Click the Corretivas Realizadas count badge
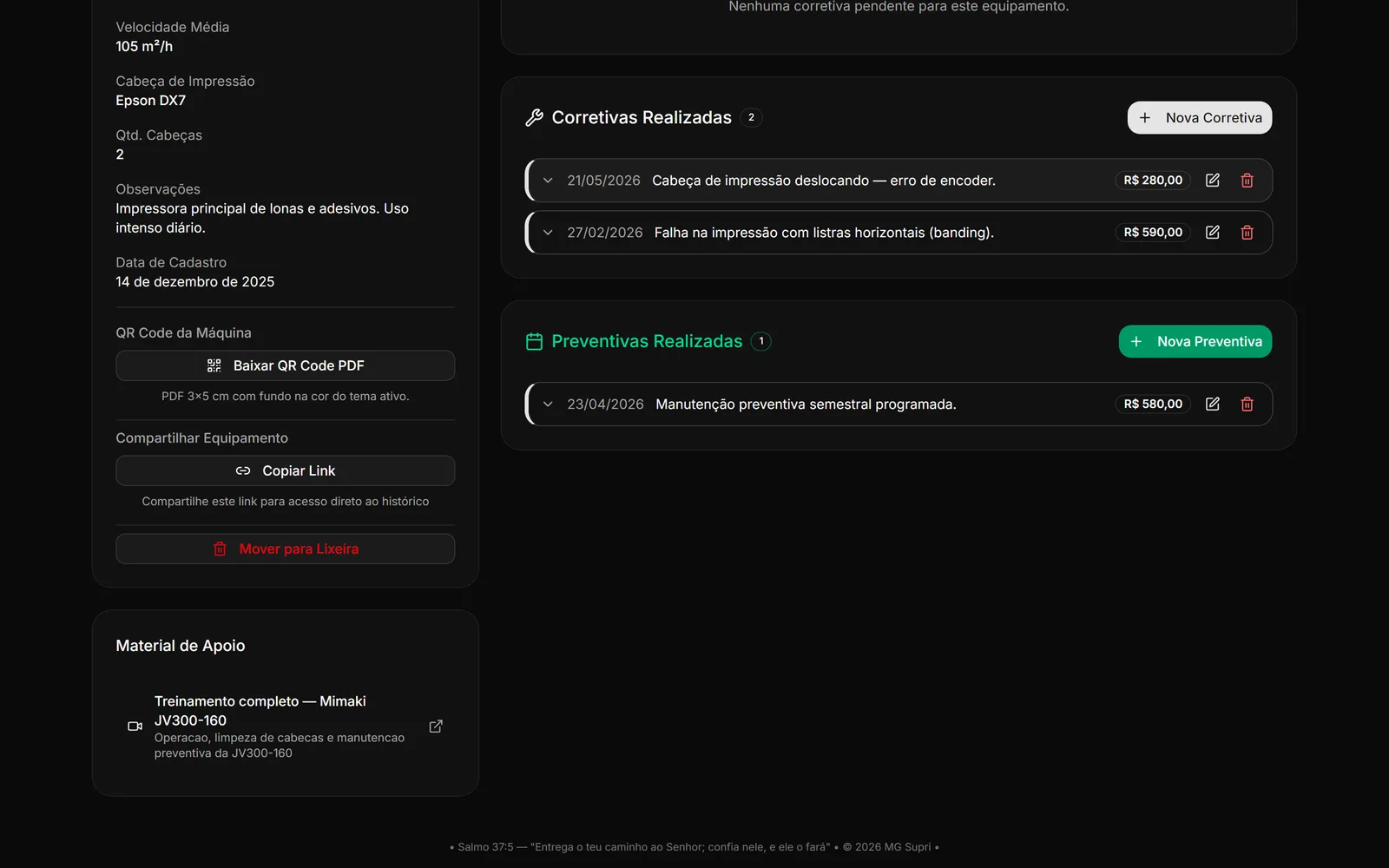 coord(751,117)
